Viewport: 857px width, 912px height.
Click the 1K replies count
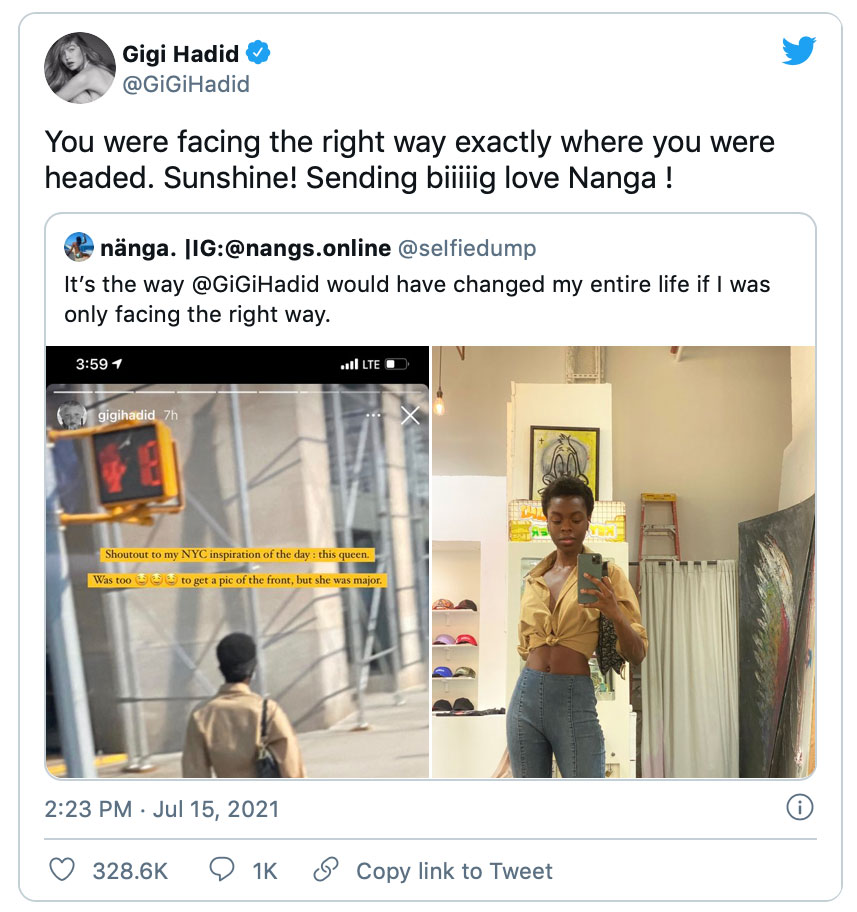(x=265, y=871)
